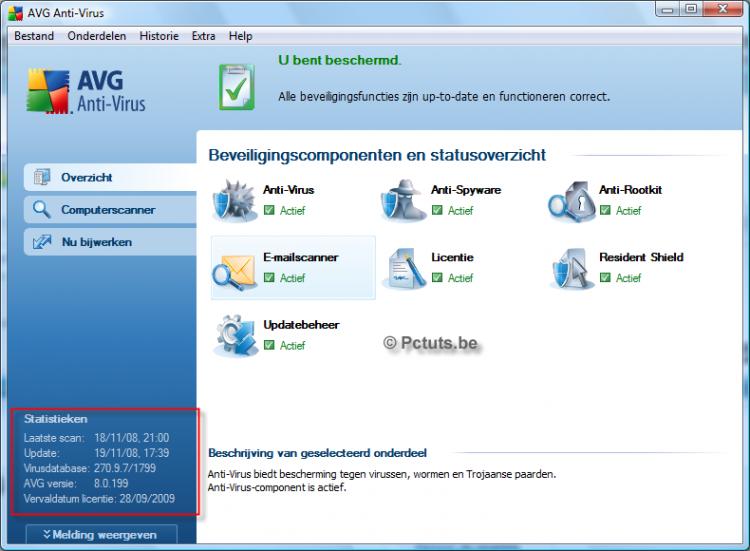Open the Bestand menu
The height and width of the screenshot is (551, 750).
click(34, 36)
